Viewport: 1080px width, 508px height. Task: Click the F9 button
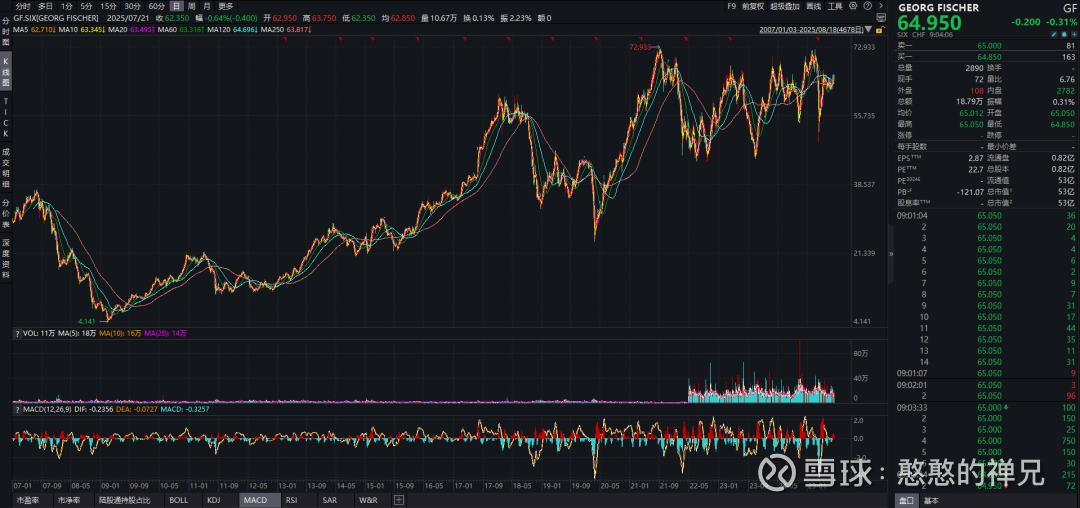(731, 6)
